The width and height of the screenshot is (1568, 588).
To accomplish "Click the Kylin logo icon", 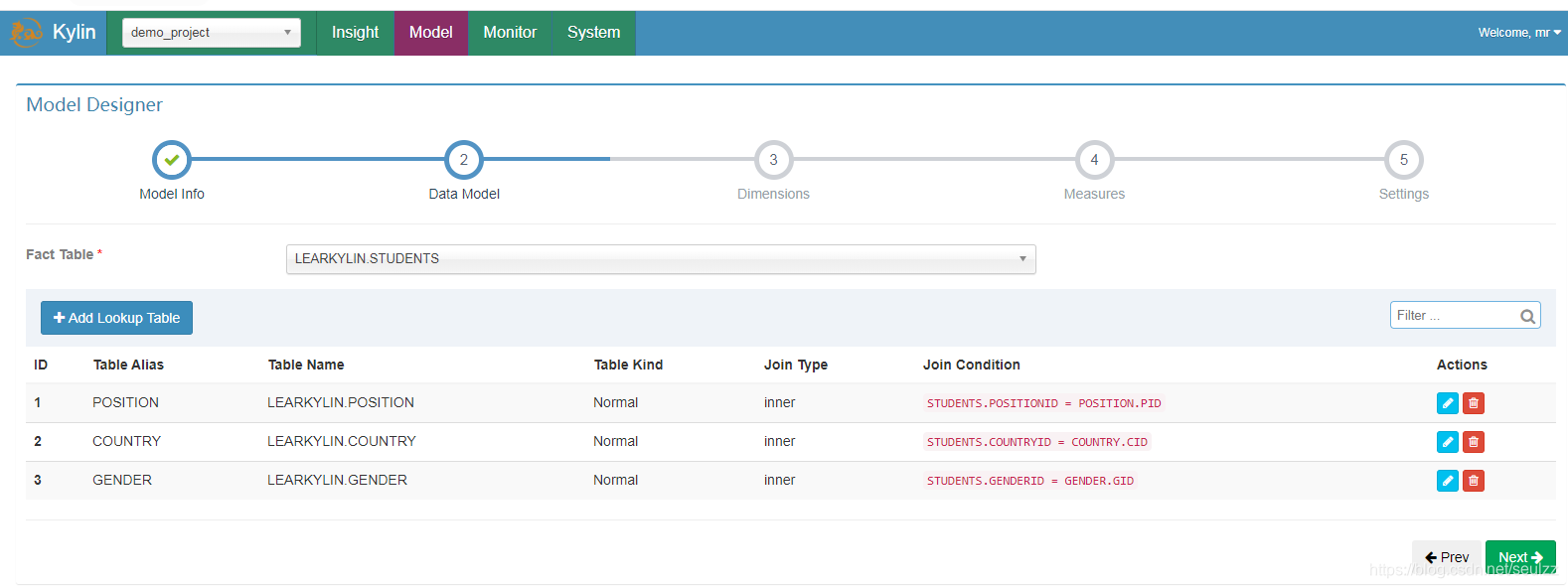I will (26, 33).
